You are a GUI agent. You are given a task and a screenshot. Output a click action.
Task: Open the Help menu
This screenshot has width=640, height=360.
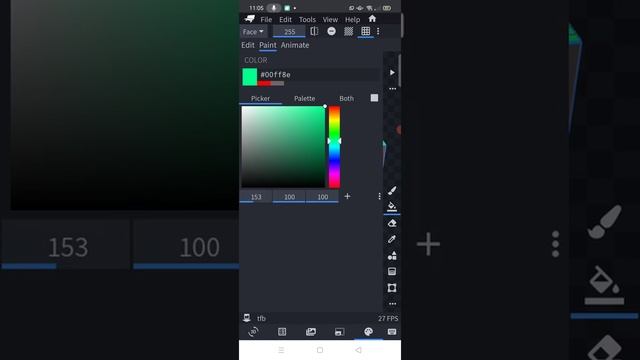point(352,19)
